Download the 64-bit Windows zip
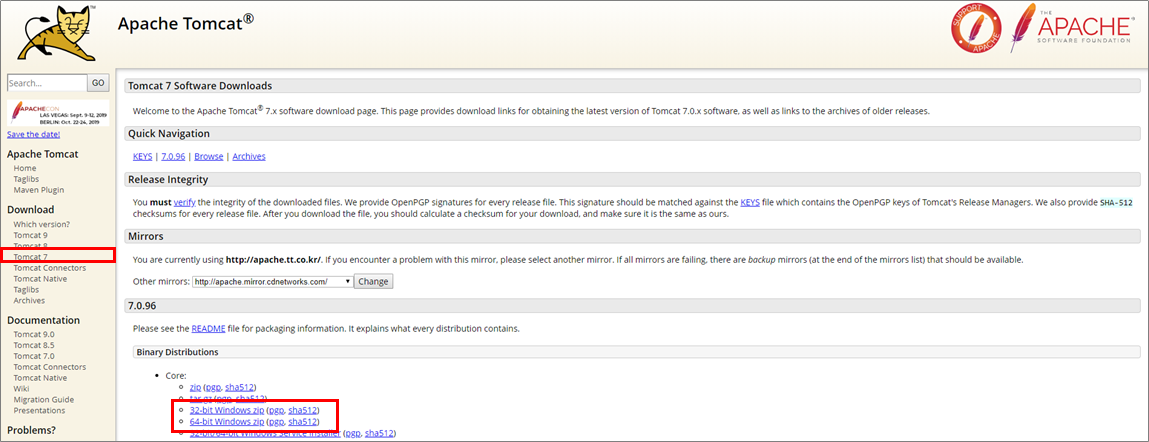 (226, 422)
